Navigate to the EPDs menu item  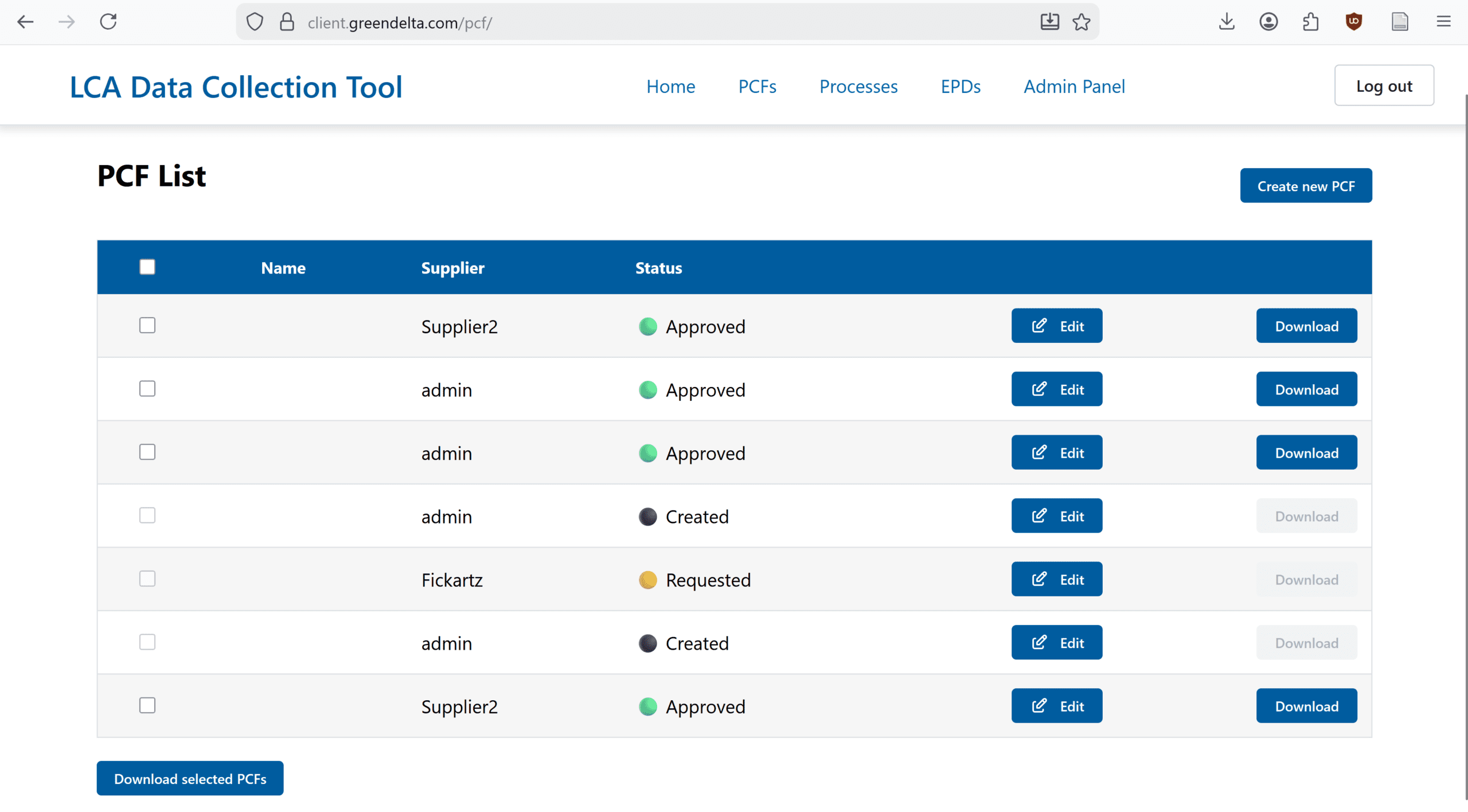pos(961,87)
